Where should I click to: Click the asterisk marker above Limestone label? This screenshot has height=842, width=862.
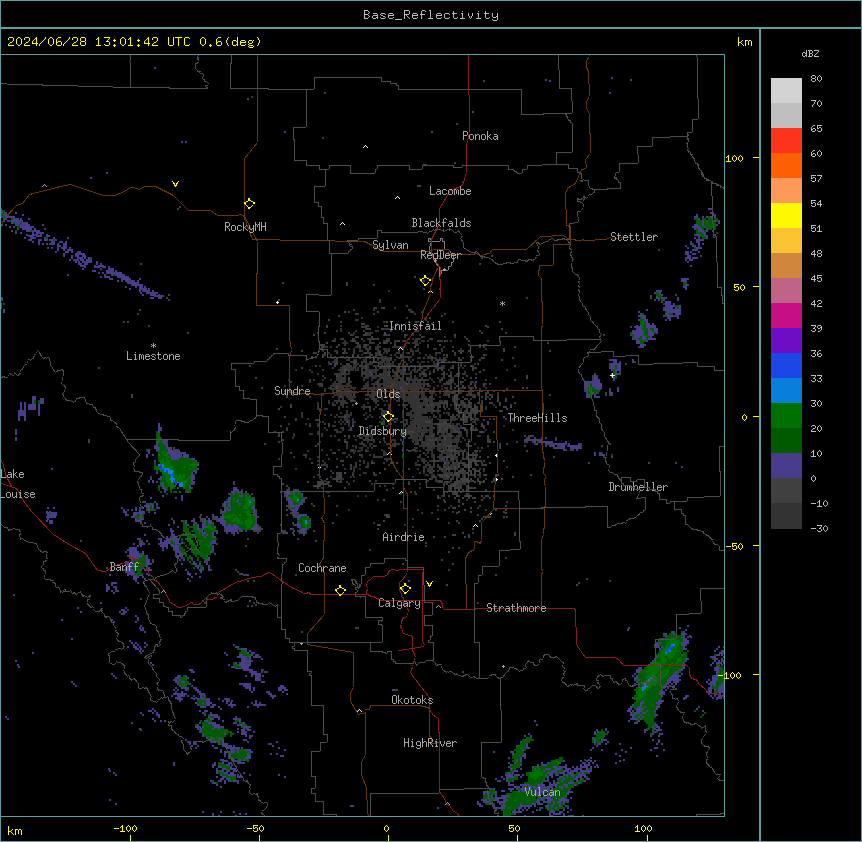pos(153,346)
